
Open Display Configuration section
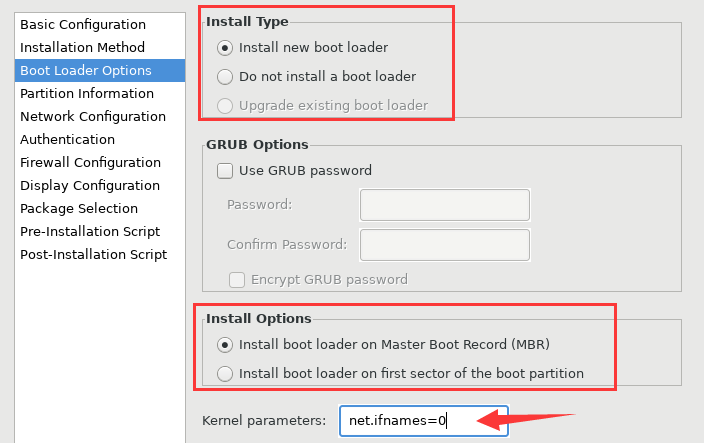pos(90,185)
